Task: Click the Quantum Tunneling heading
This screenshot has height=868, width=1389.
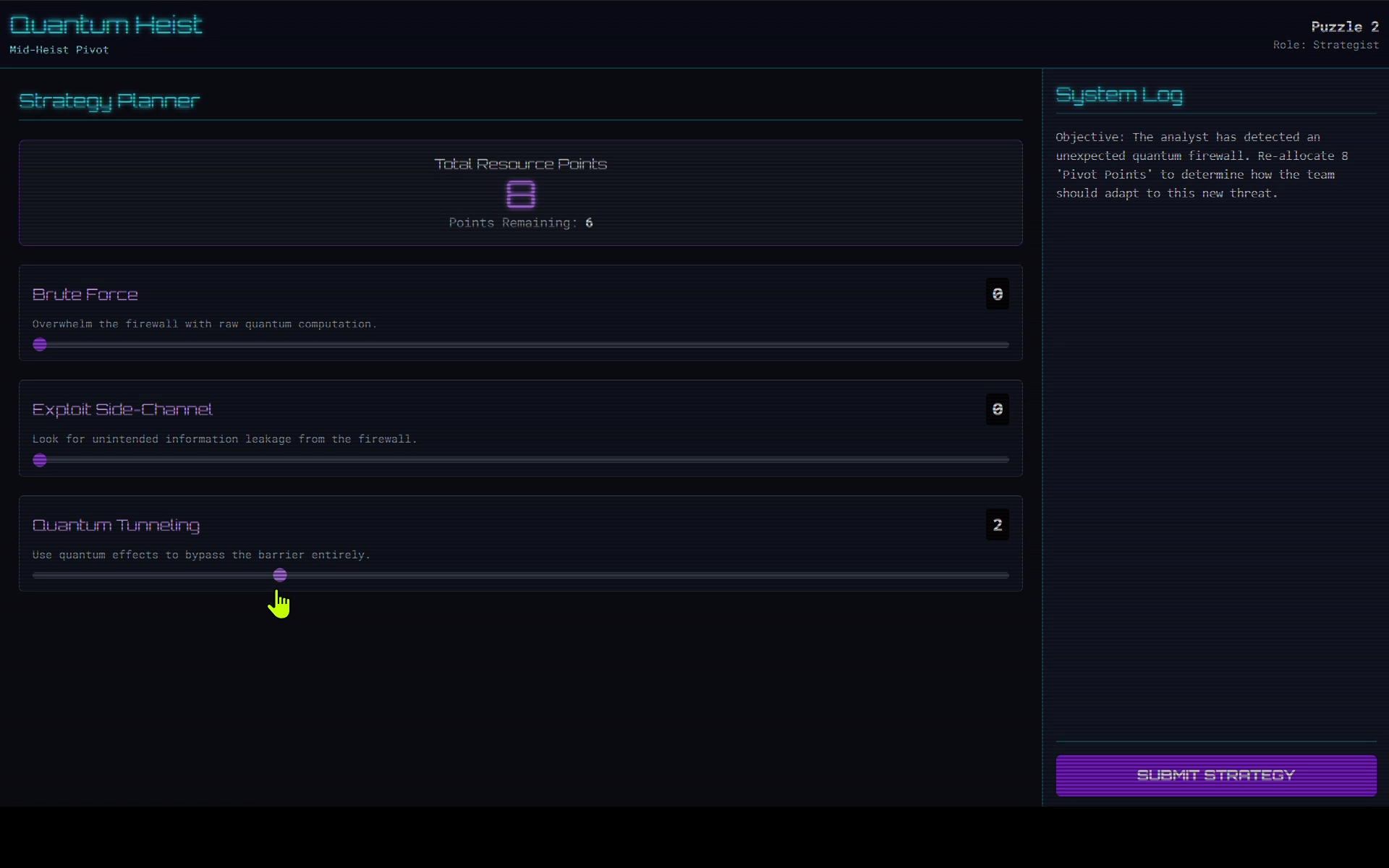Action: 116,525
